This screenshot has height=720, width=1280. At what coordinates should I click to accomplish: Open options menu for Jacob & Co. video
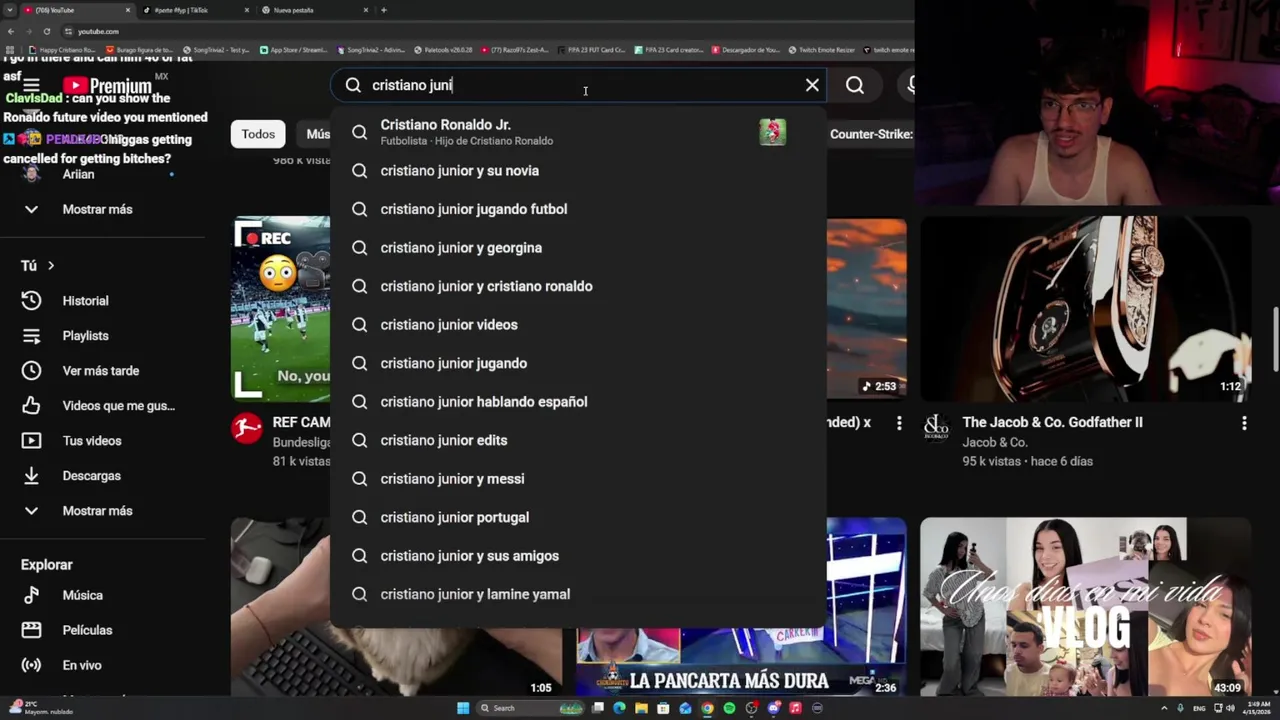click(1244, 423)
